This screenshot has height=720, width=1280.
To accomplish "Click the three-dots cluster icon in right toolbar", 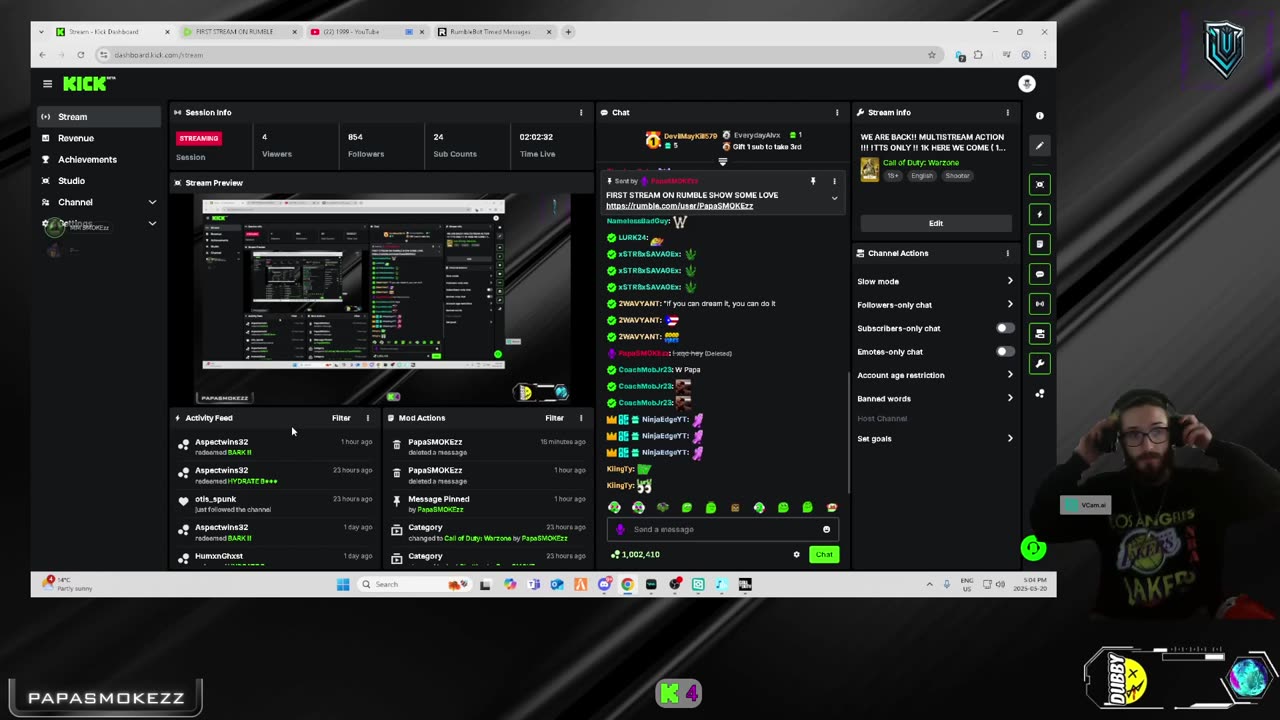I will [1039, 394].
